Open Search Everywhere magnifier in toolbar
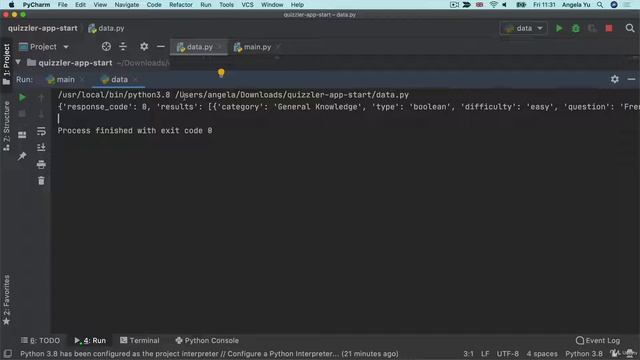This screenshot has height=360, width=640. [x=630, y=28]
